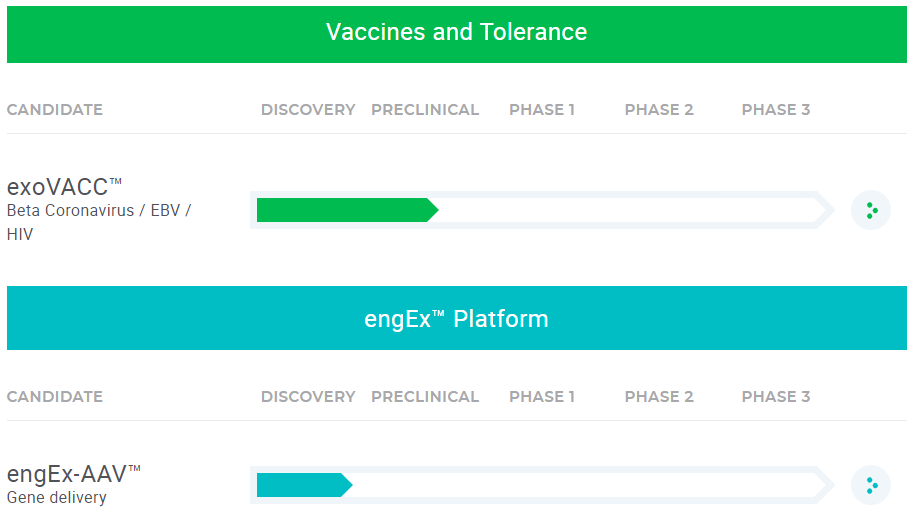The height and width of the screenshot is (528, 915).
Task: Click the green dots icon beside exoVACC
Action: (870, 210)
